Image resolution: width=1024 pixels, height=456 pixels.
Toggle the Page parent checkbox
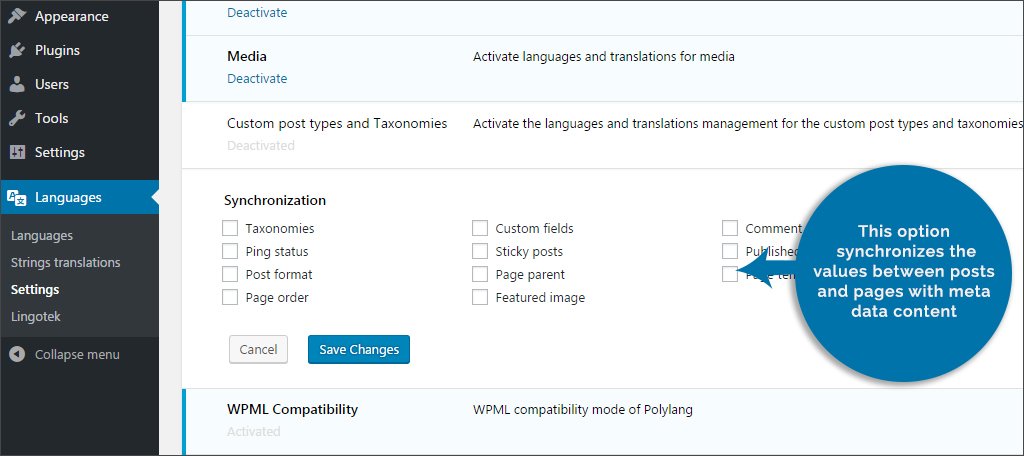tap(480, 274)
